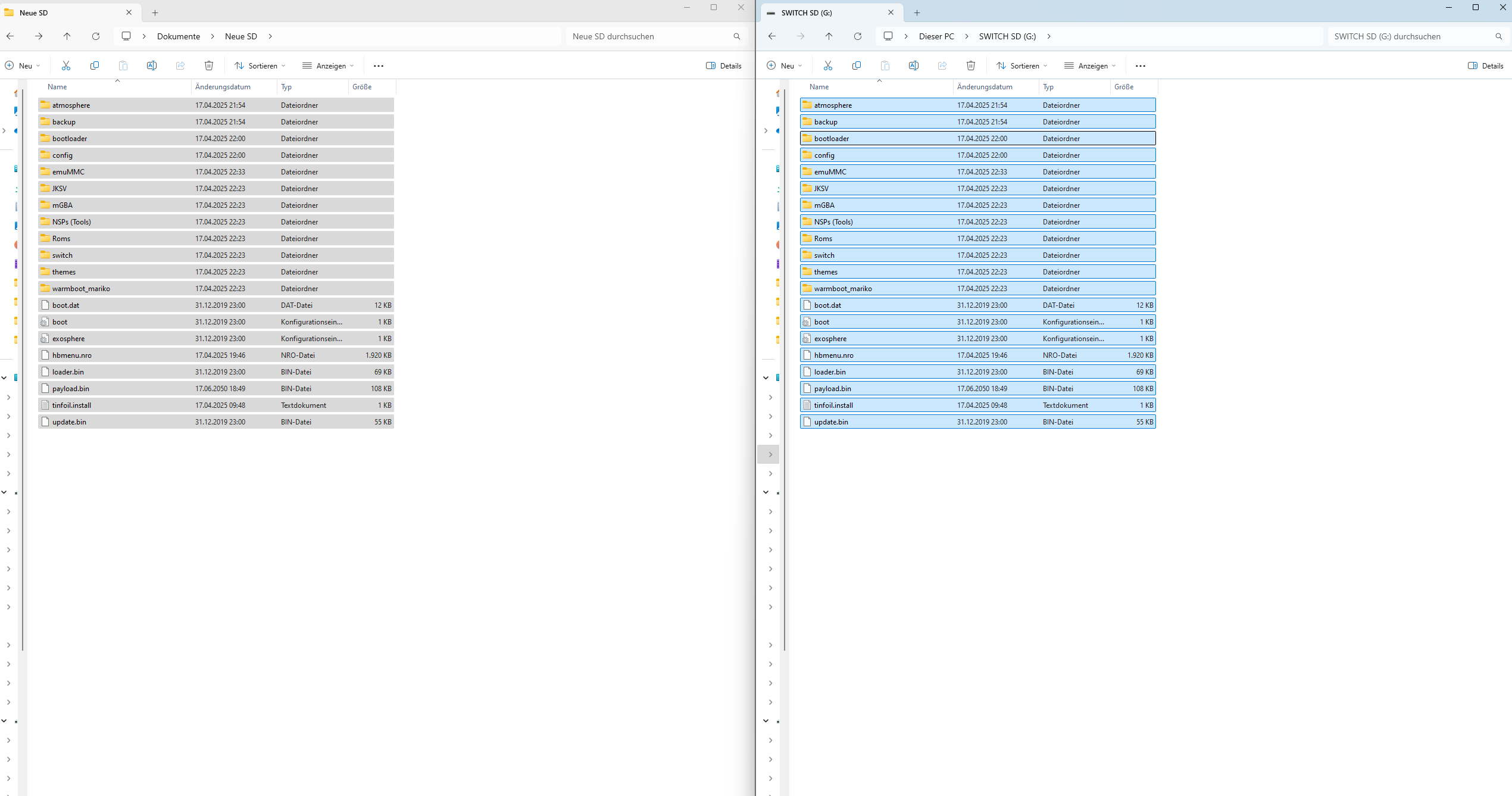Open the Sortieren dropdown in the Neue SD window
Screen dimensions: 1512x796
coord(260,65)
